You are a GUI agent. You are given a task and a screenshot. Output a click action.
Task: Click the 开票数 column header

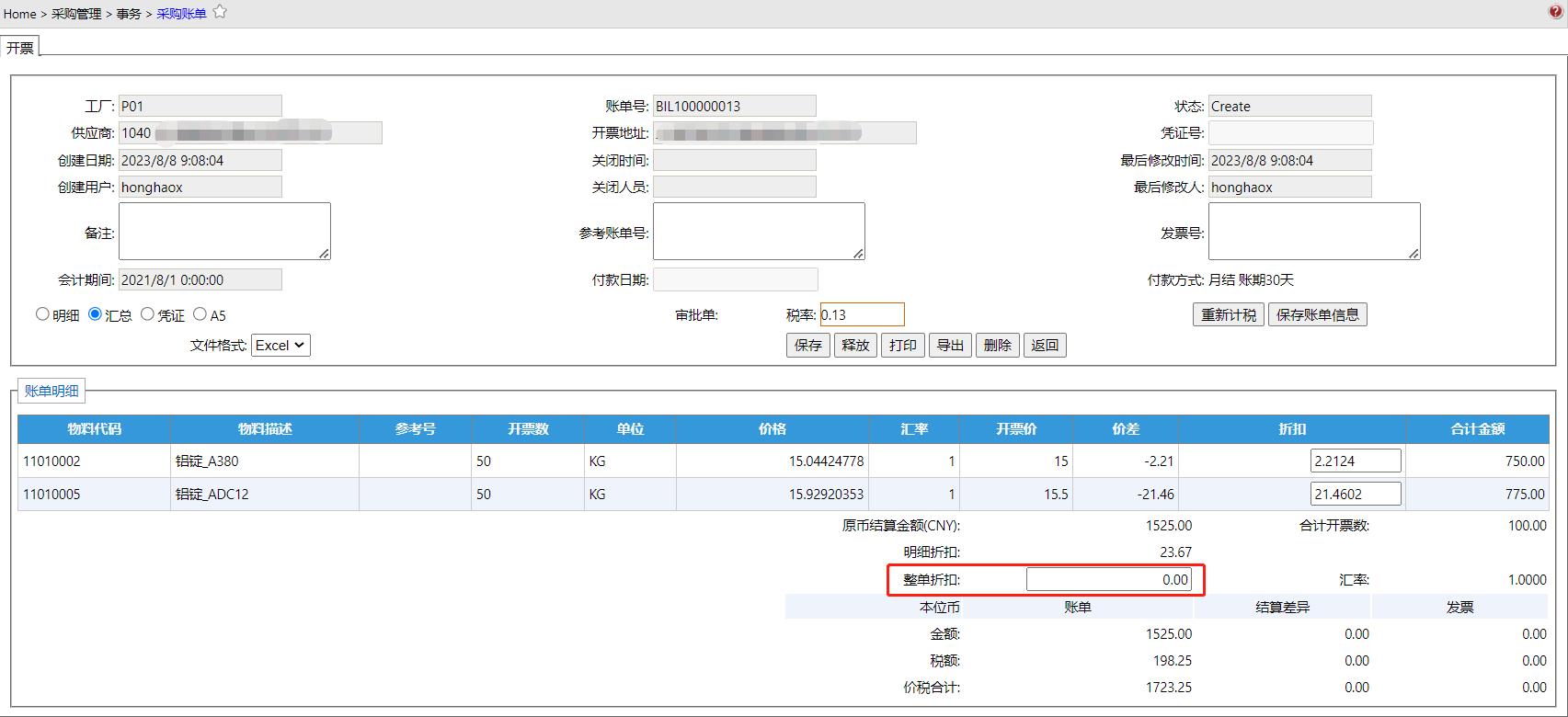(x=528, y=429)
